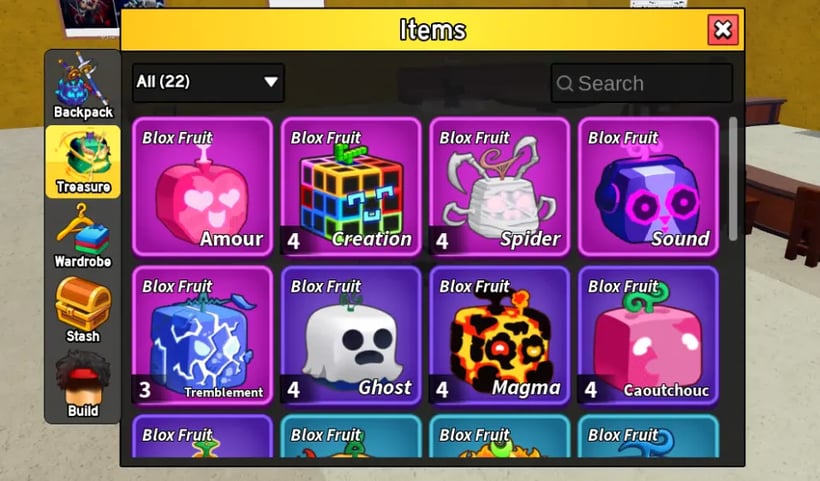Screen dimensions: 820x481
Task: Open the Build avatar icon
Action: [x=83, y=385]
